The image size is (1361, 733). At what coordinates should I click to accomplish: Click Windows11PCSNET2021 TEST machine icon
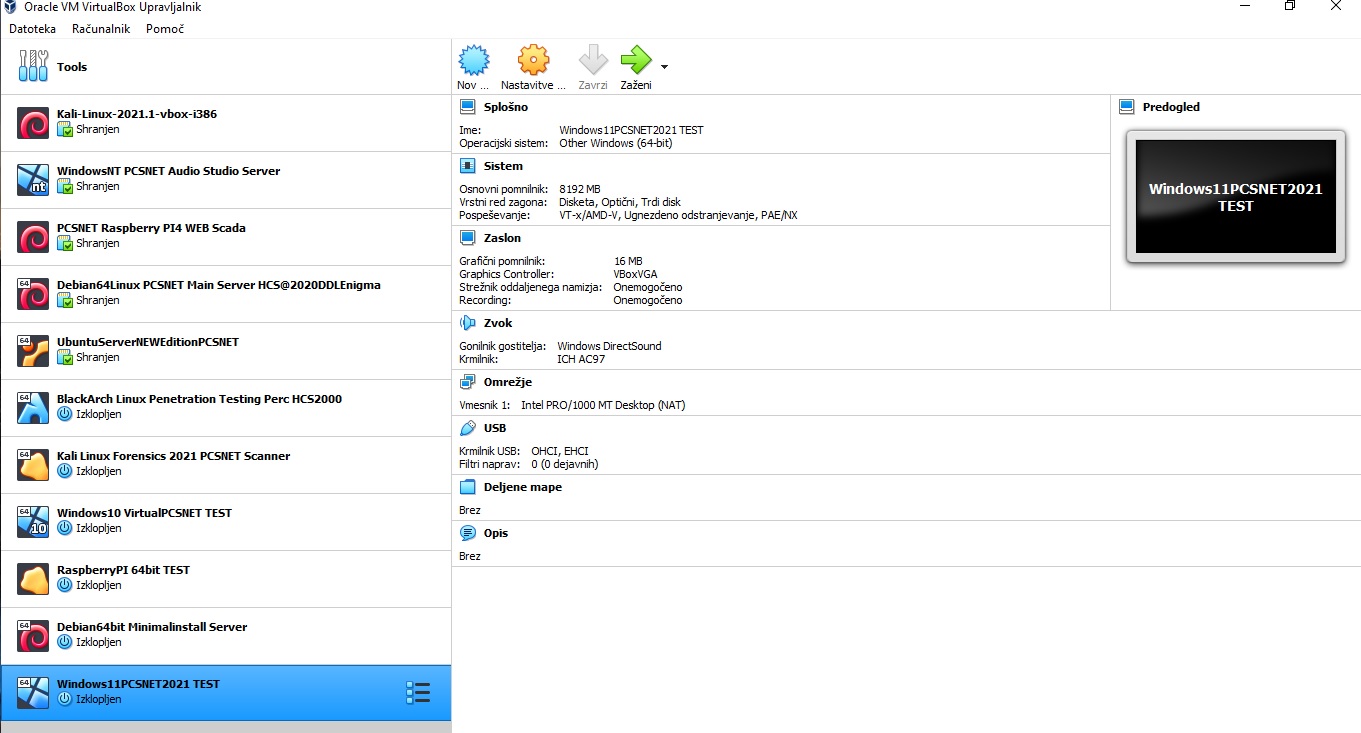point(33,692)
